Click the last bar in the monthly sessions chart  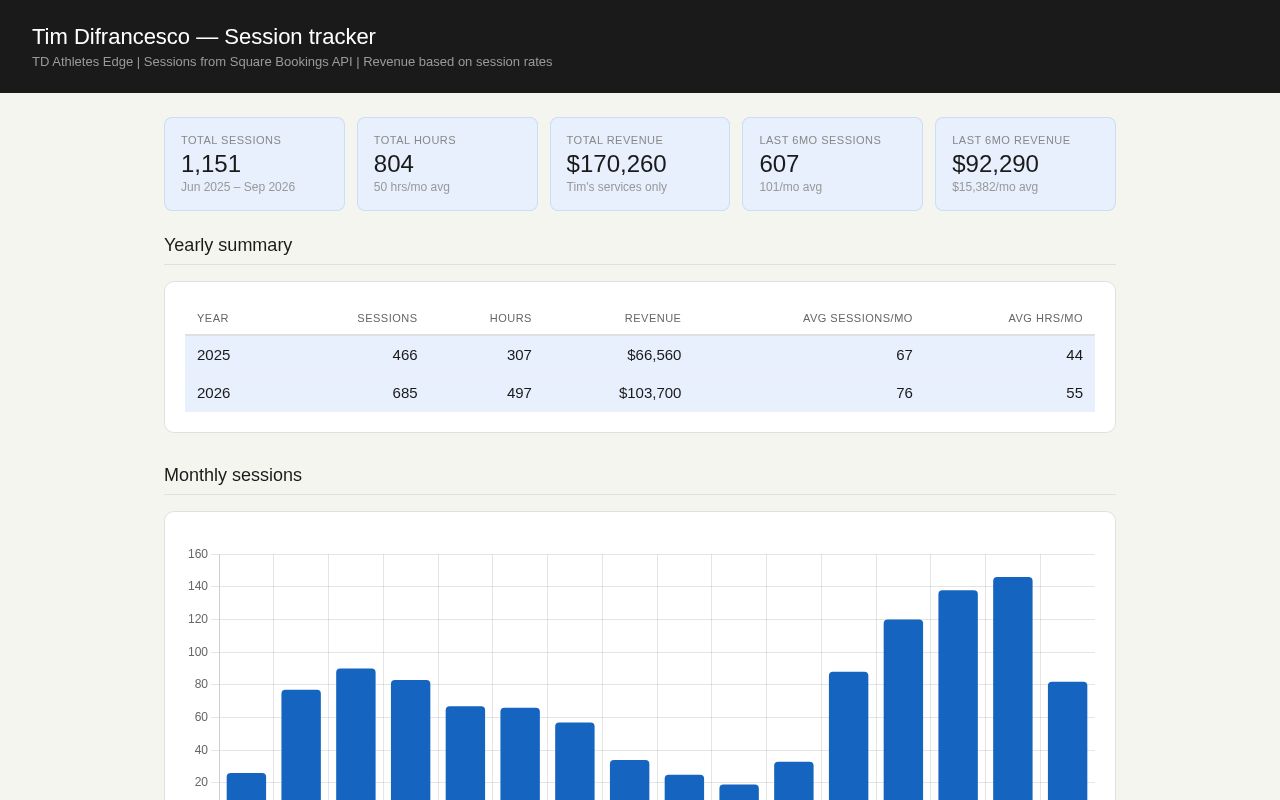[1067, 741]
